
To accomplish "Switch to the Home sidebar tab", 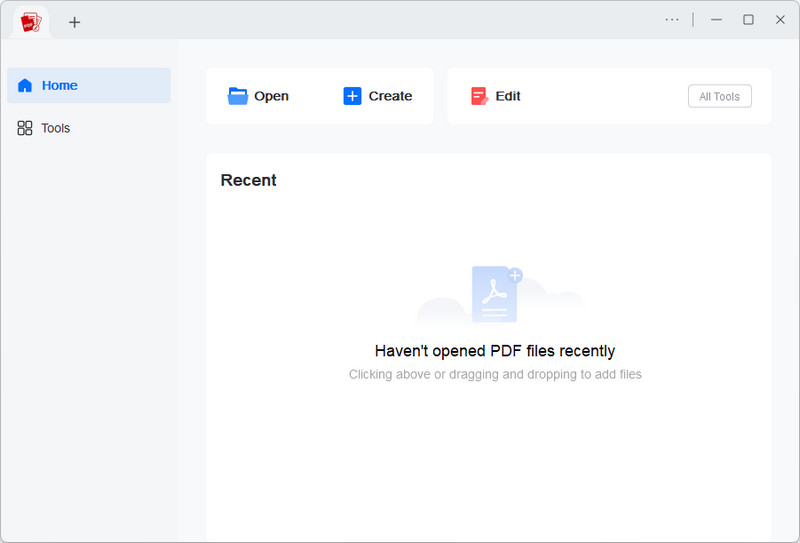I will click(x=88, y=86).
